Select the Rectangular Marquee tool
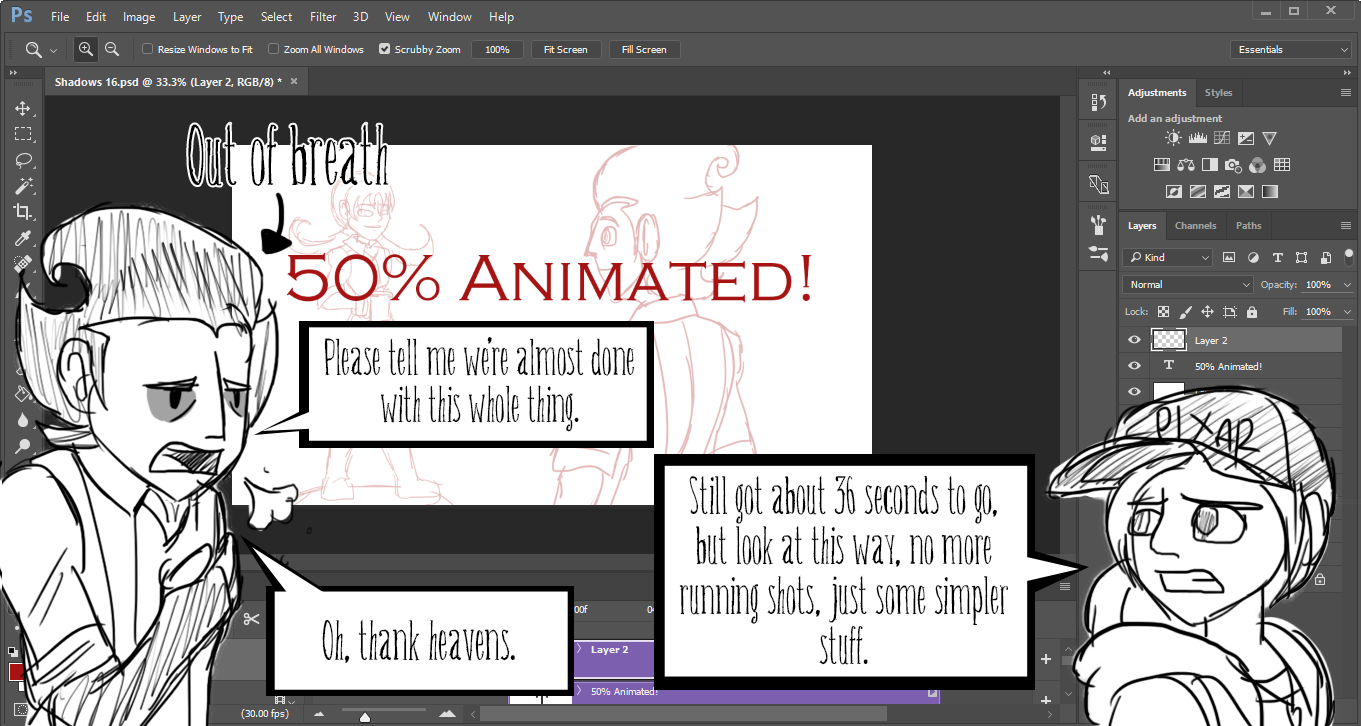1361x726 pixels. pos(22,134)
